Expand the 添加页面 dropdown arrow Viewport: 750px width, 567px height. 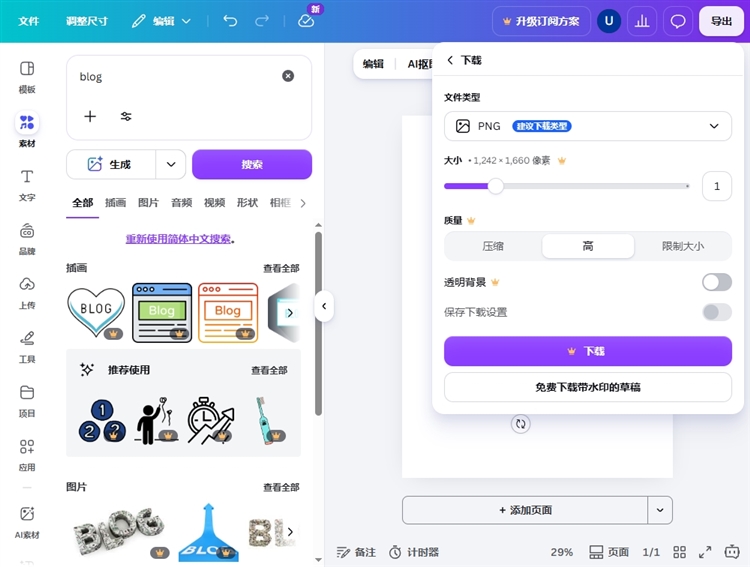pos(660,510)
